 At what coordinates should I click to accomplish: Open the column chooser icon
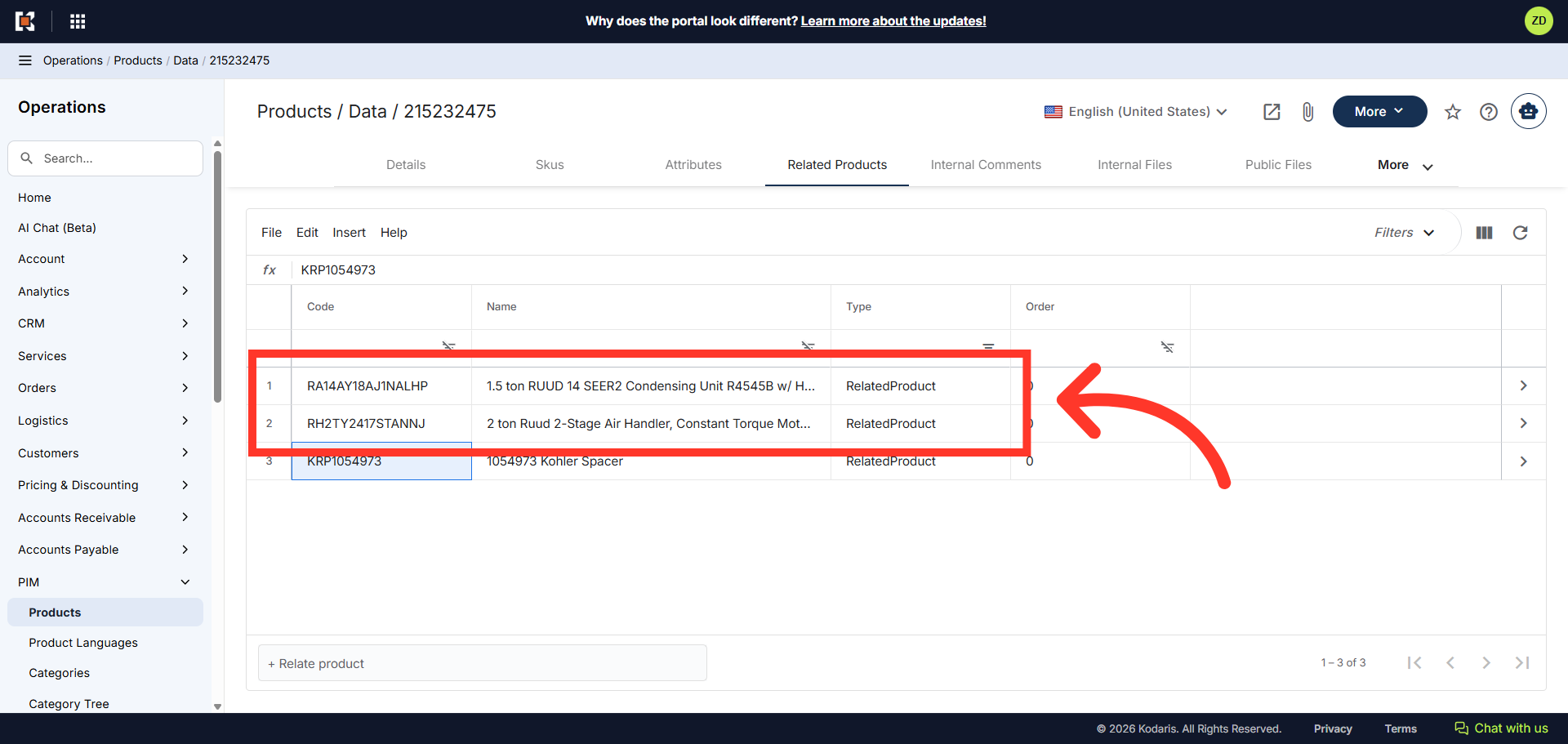click(1485, 233)
